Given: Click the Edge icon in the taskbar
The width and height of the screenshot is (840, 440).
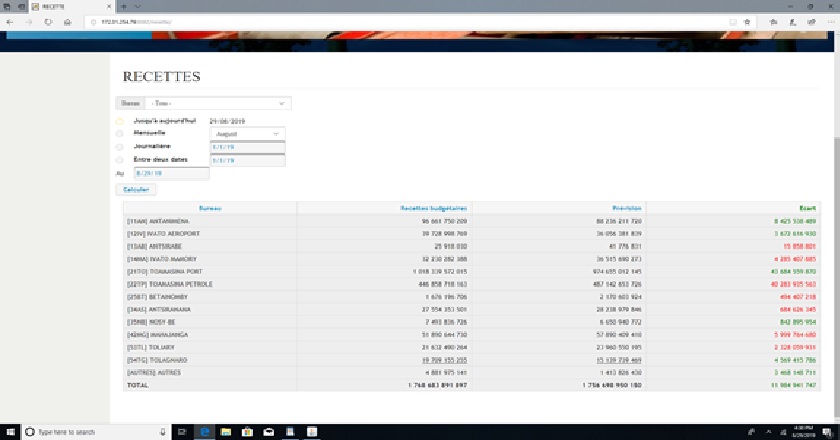Looking at the screenshot, I should coord(206,432).
